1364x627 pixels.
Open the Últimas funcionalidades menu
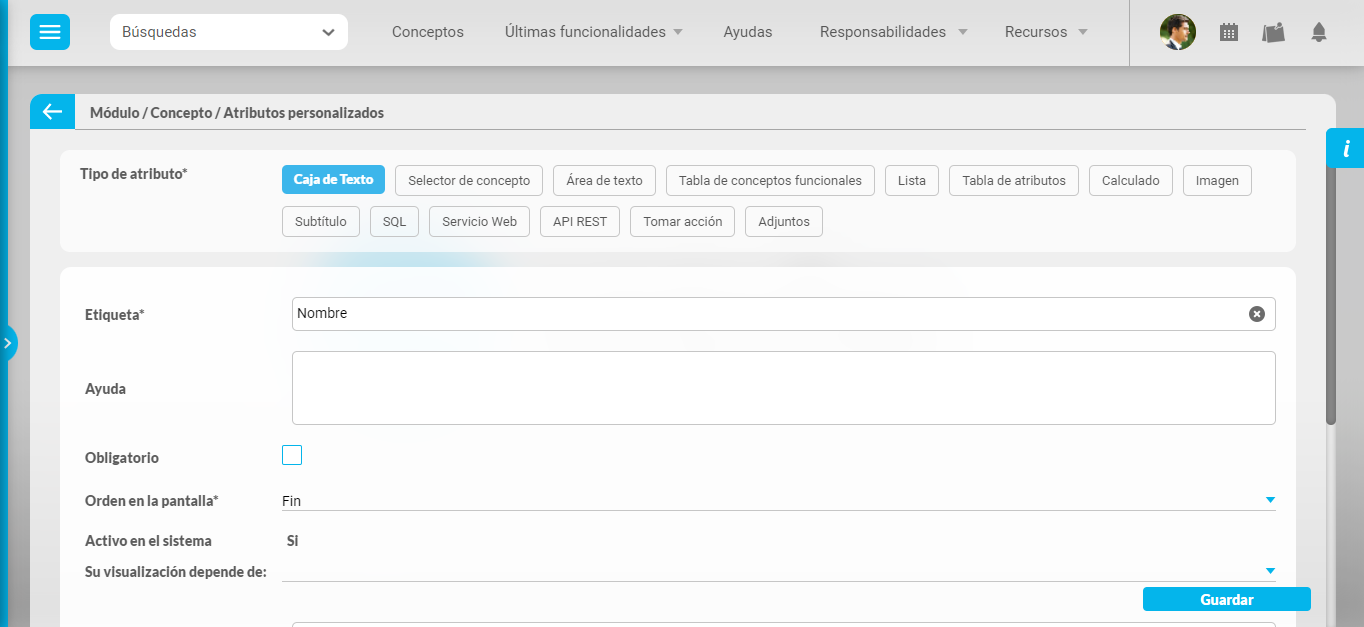click(x=594, y=32)
